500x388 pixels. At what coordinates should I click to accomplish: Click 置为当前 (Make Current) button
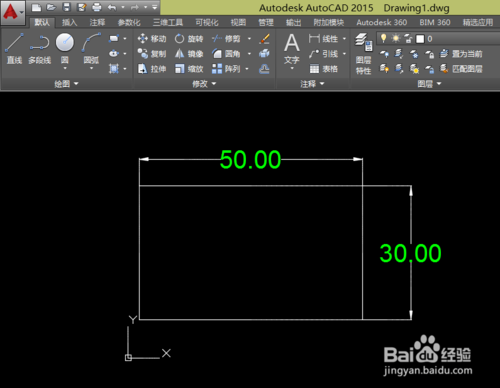(x=461, y=54)
